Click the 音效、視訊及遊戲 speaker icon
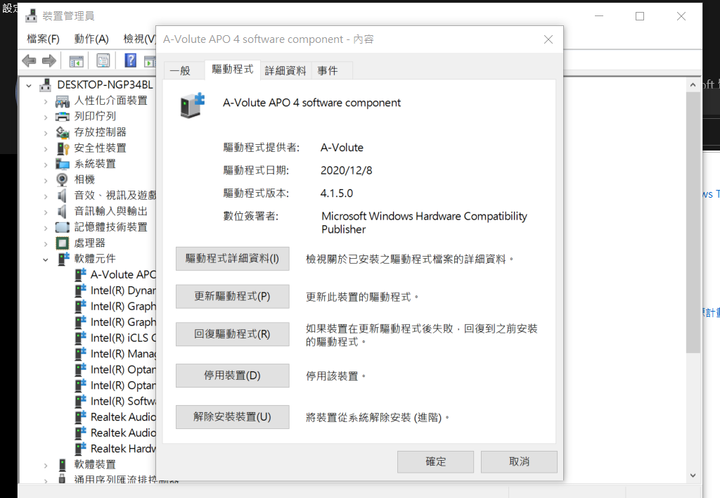The width and height of the screenshot is (720, 498). point(62,196)
